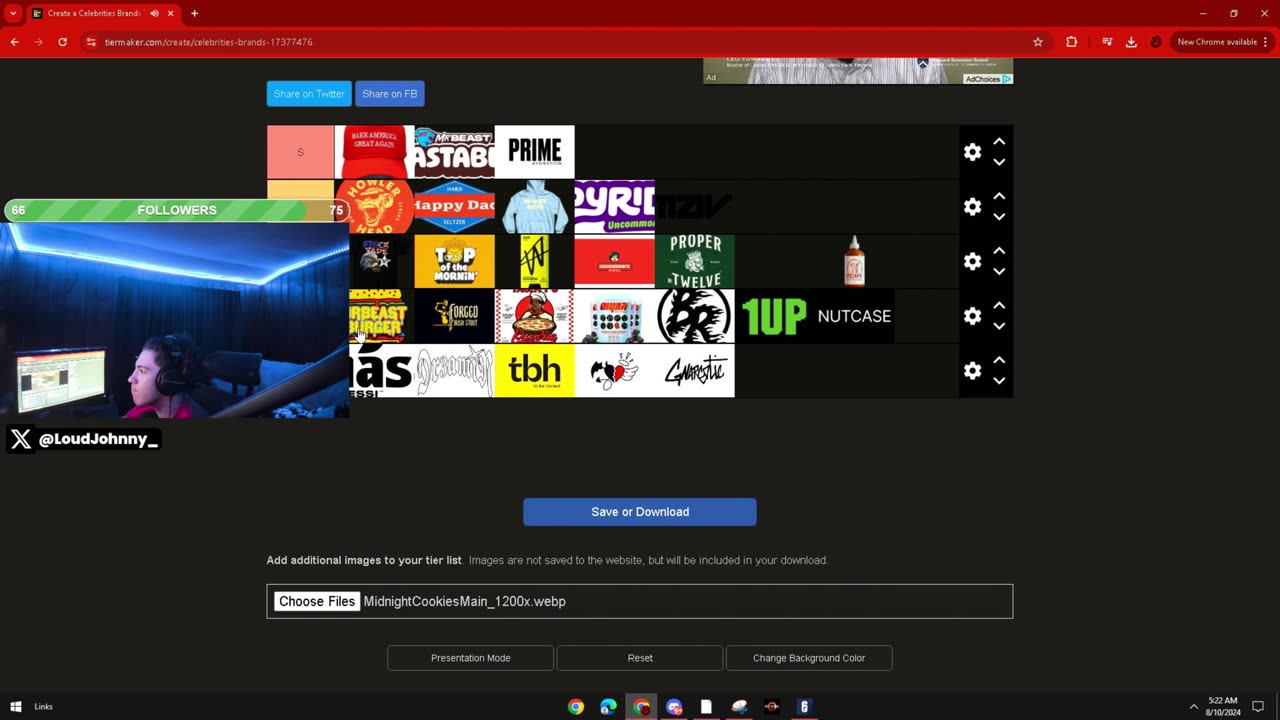
Task: Select the Happy Dad seltzer logo
Action: (454, 207)
